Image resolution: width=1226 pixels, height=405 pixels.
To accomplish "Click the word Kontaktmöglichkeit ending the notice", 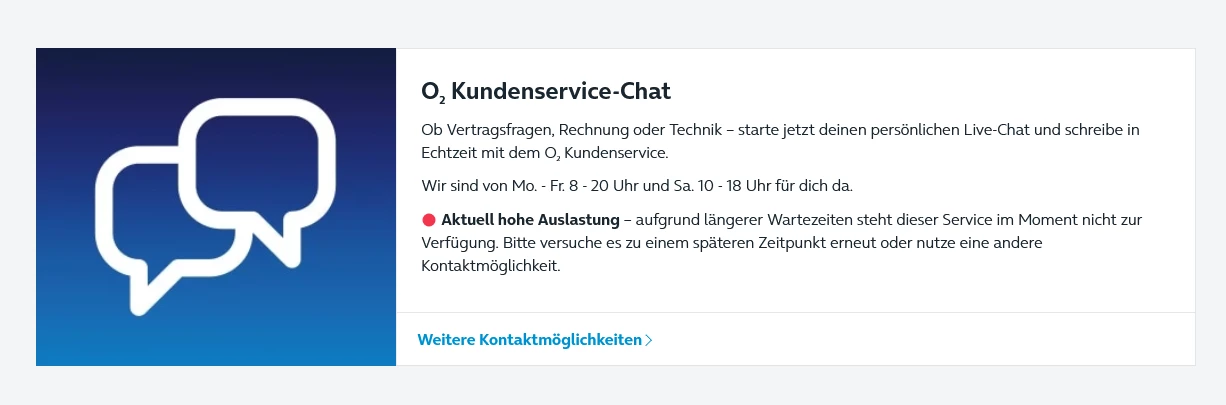I will pos(491,267).
